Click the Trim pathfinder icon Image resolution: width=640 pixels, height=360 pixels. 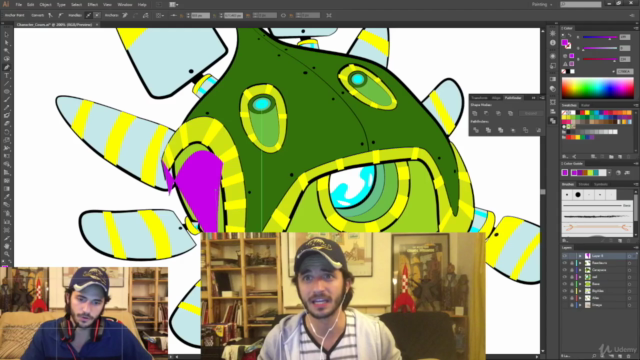coord(488,130)
